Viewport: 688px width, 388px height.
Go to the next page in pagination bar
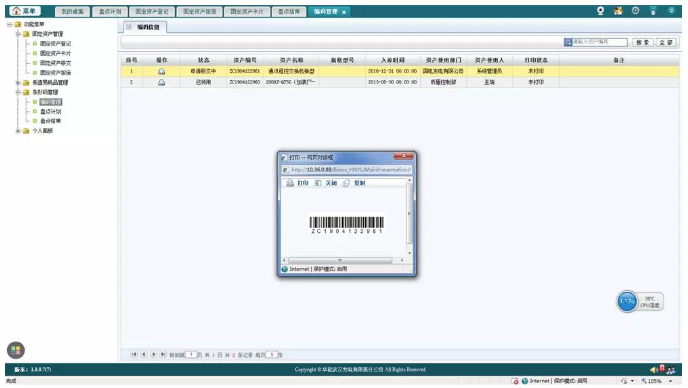(154, 354)
